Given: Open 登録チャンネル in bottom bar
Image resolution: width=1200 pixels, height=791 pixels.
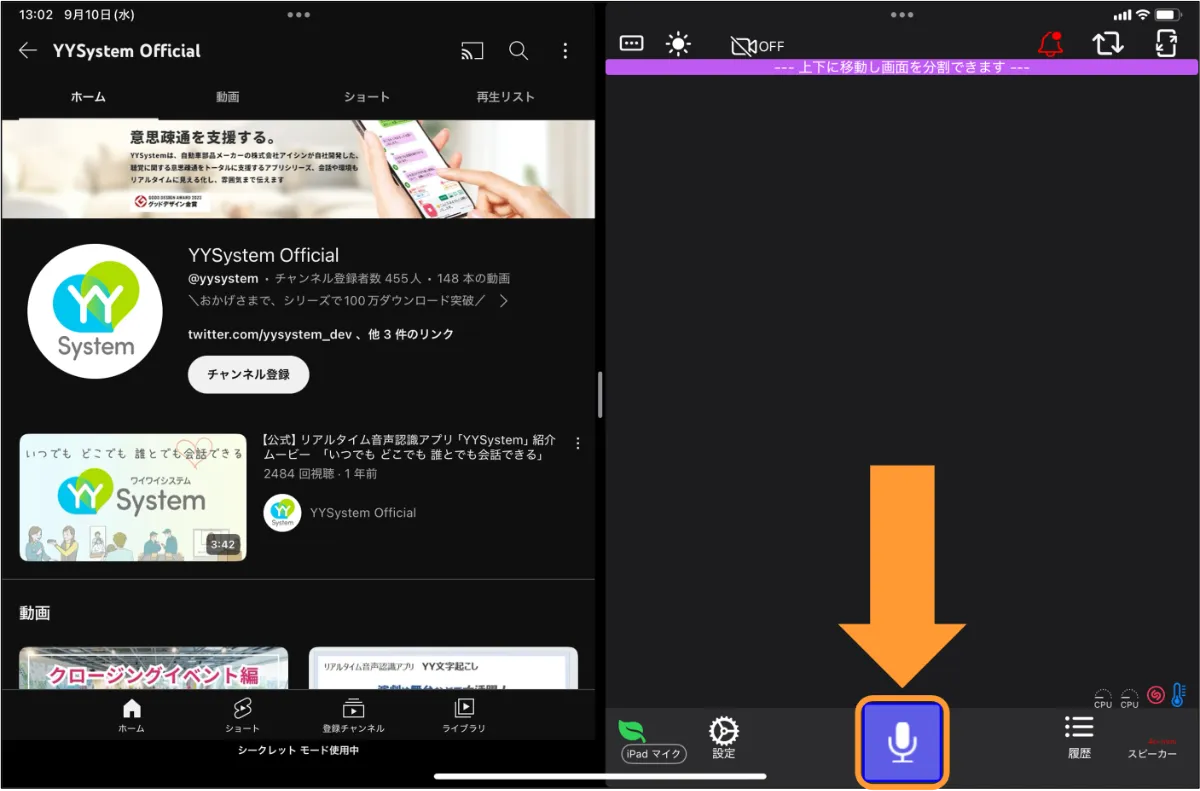Looking at the screenshot, I should (353, 716).
